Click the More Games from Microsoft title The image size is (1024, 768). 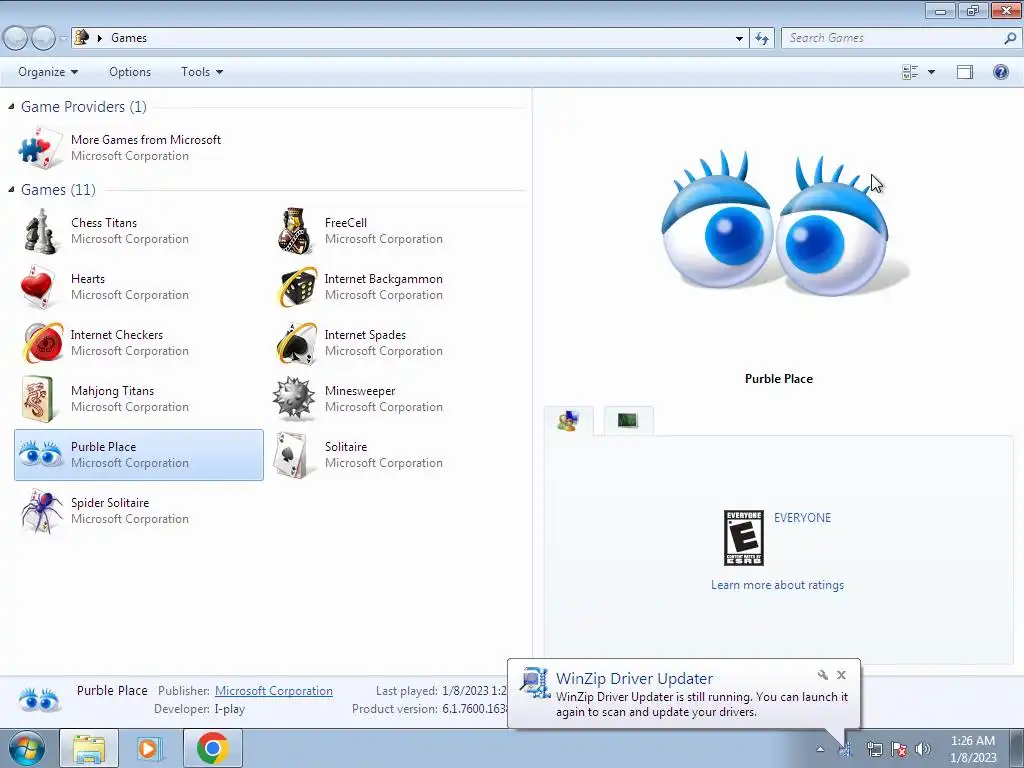pyautogui.click(x=146, y=140)
